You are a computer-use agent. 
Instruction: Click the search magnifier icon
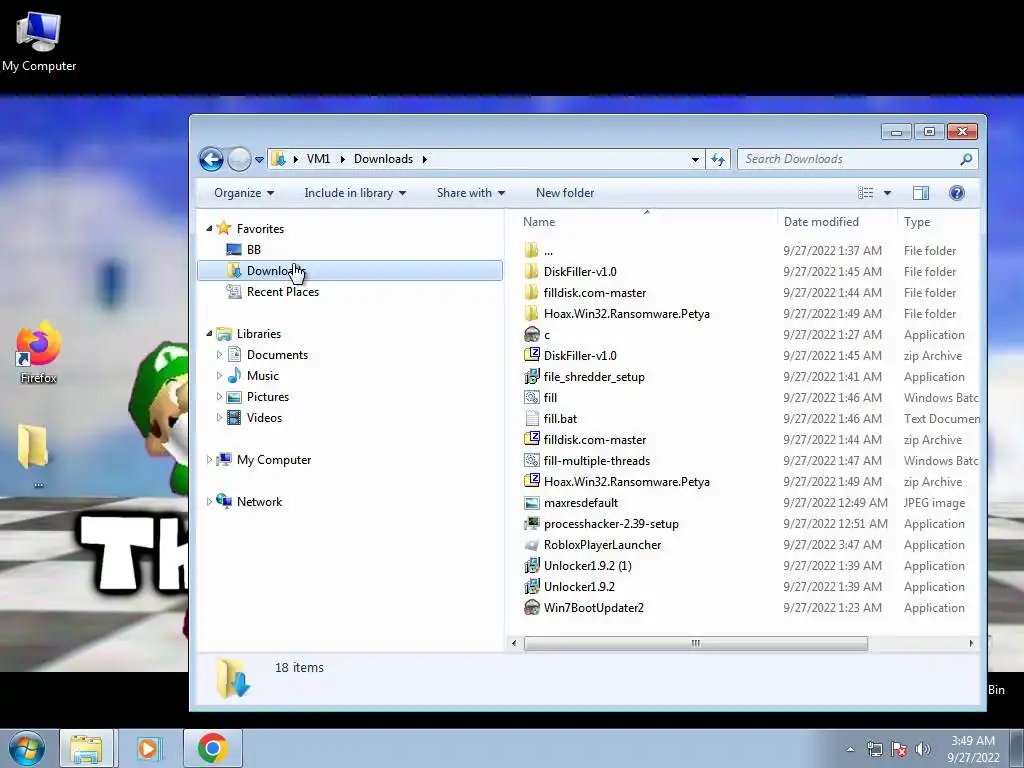966,159
